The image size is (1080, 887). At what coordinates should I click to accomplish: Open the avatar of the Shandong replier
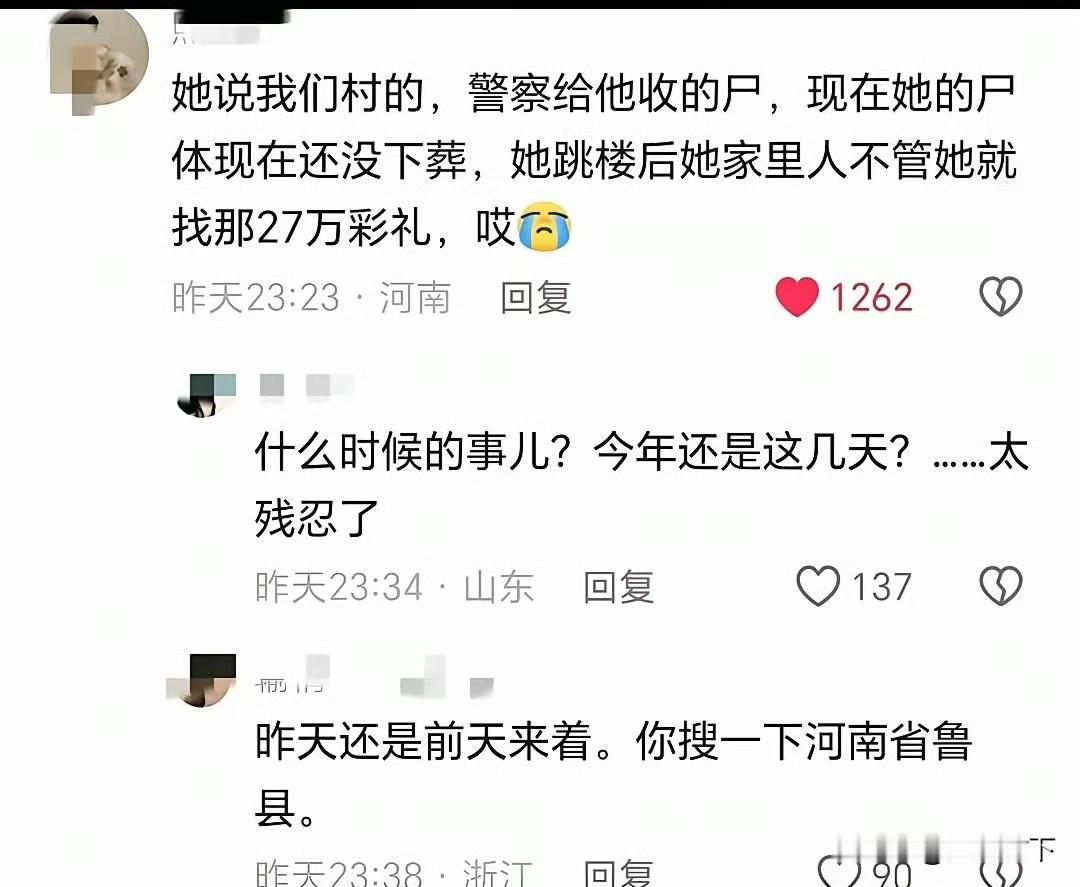coord(206,396)
